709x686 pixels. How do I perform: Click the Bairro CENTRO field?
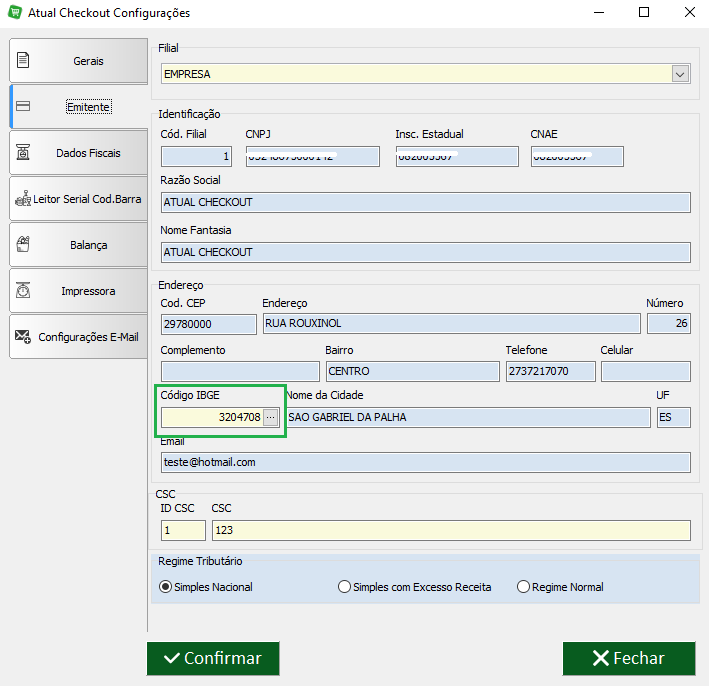tap(413, 371)
